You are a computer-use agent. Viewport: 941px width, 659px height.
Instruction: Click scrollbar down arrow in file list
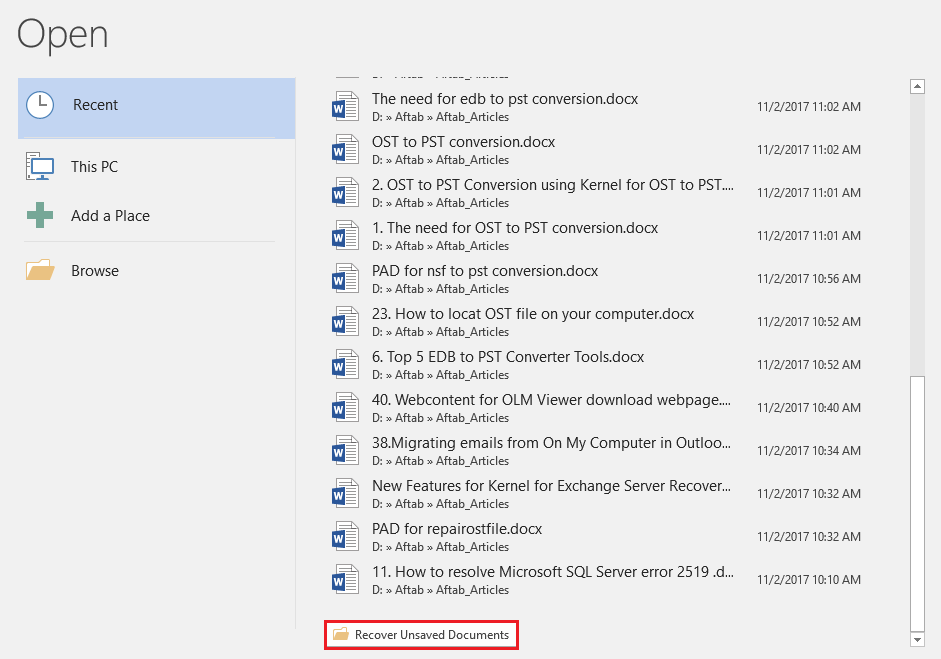(917, 640)
